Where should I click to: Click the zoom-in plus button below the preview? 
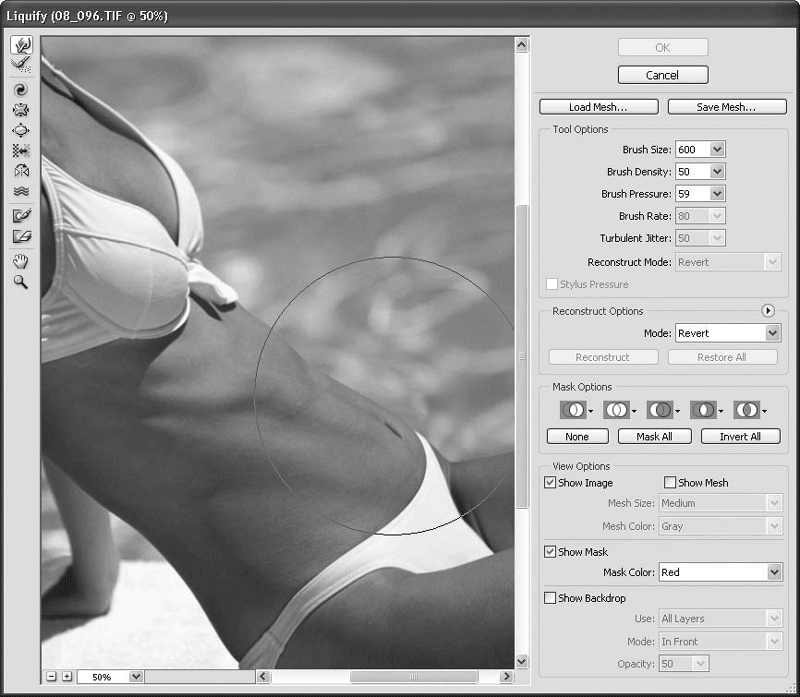[67, 677]
